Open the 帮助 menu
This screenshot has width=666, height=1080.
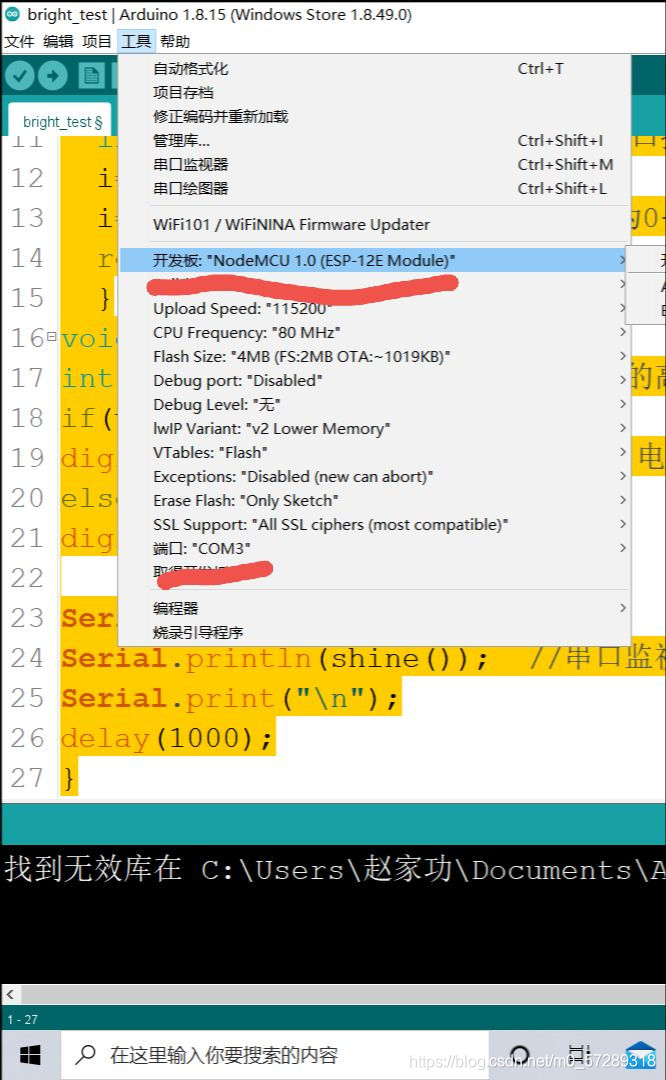[175, 42]
